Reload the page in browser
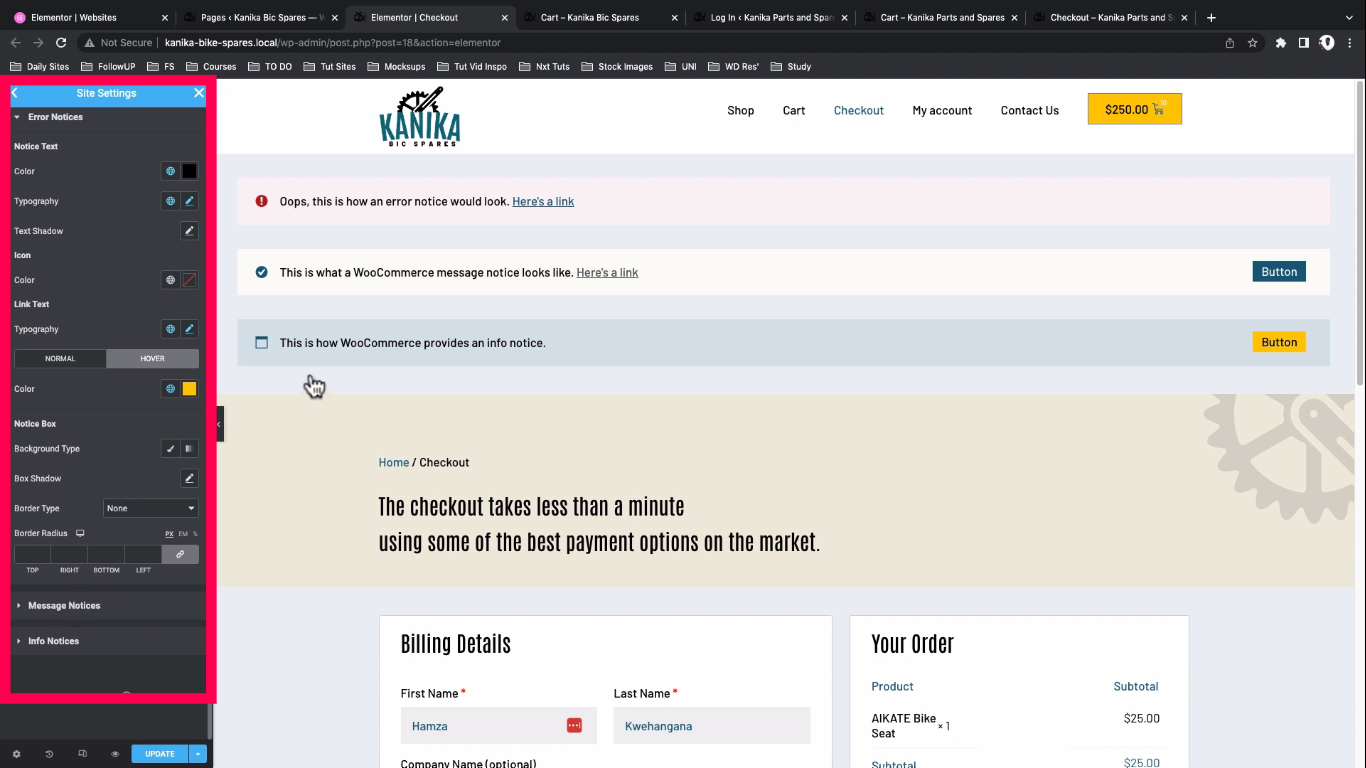 point(61,43)
